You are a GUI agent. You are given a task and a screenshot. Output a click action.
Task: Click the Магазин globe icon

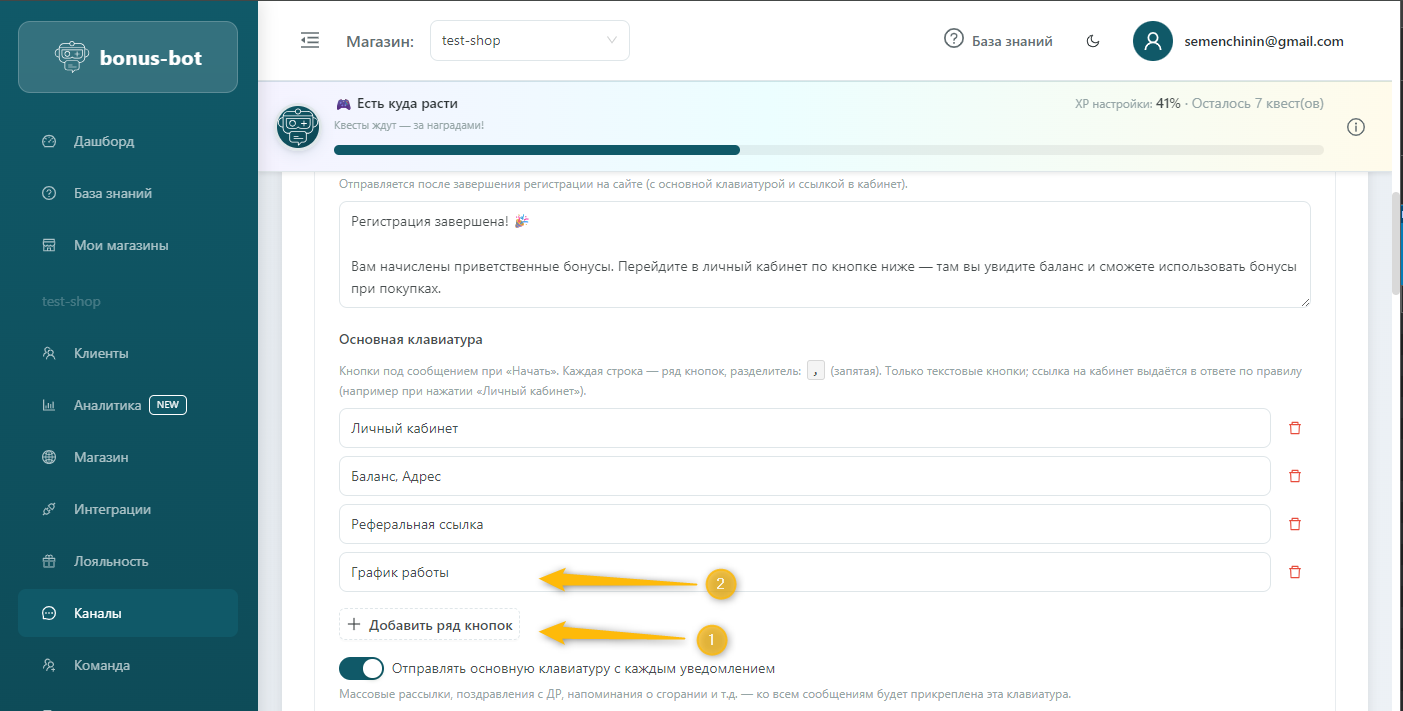(49, 457)
